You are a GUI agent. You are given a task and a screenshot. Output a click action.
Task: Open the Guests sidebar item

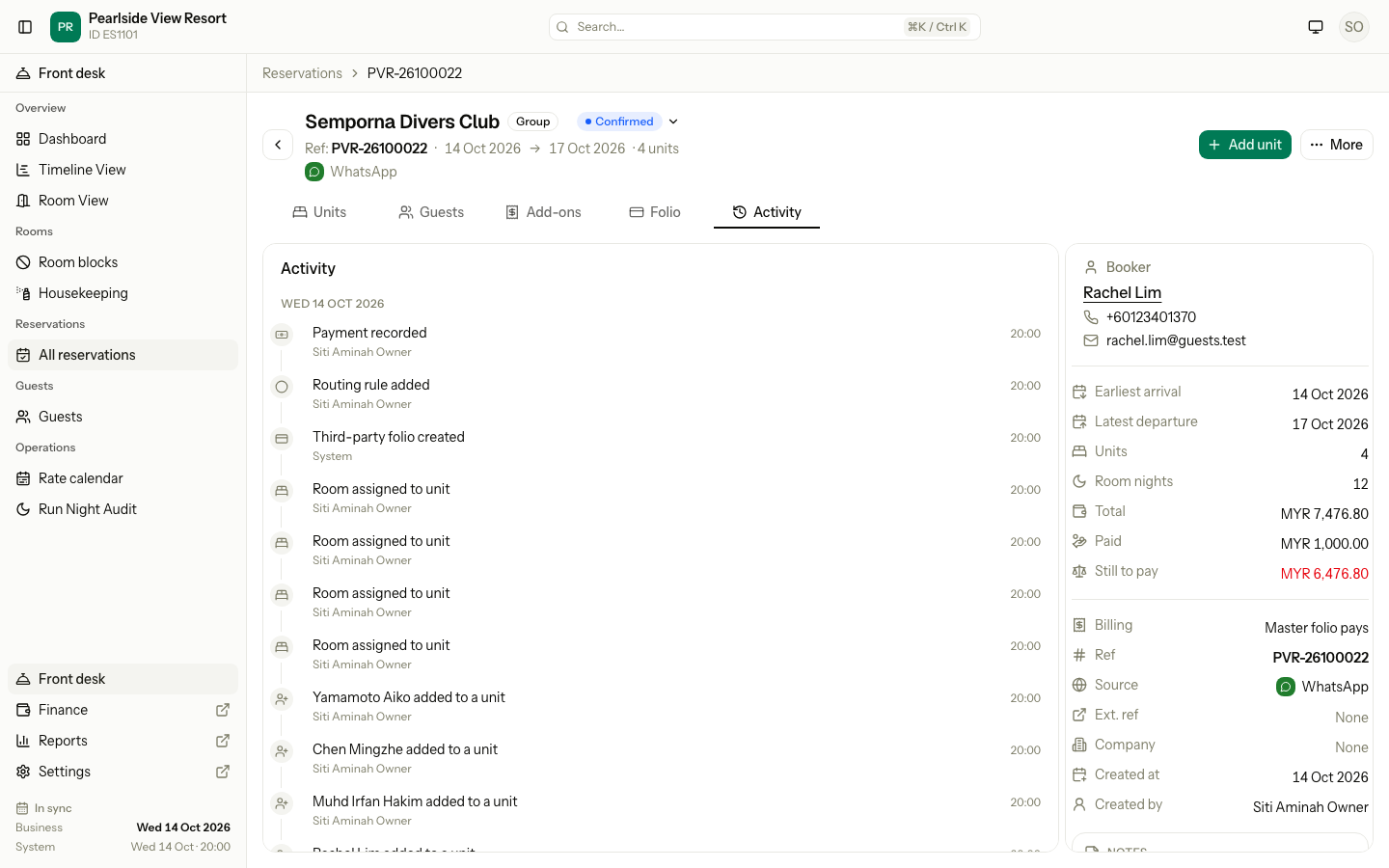123,417
